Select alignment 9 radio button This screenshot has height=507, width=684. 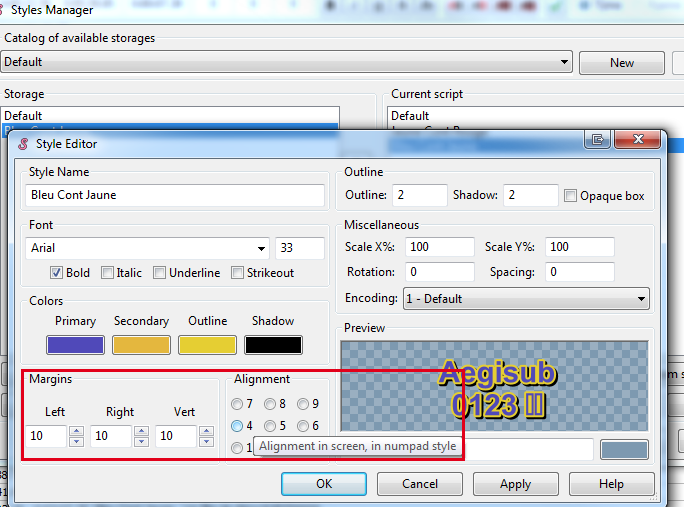click(x=303, y=404)
